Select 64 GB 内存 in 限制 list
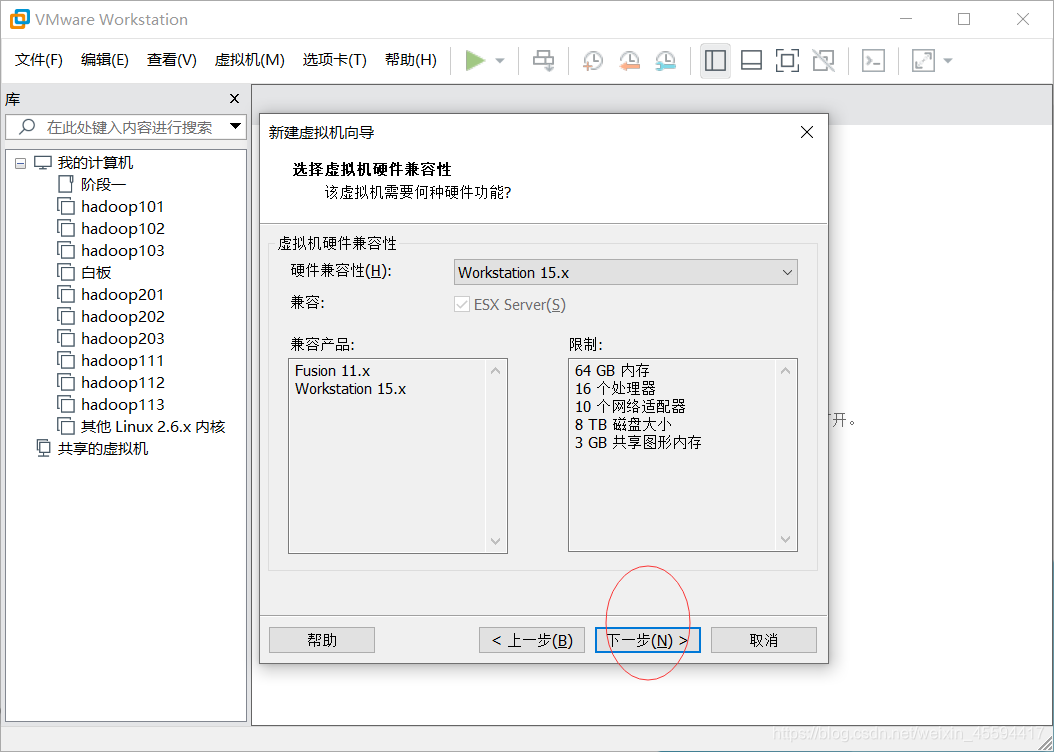 (612, 370)
